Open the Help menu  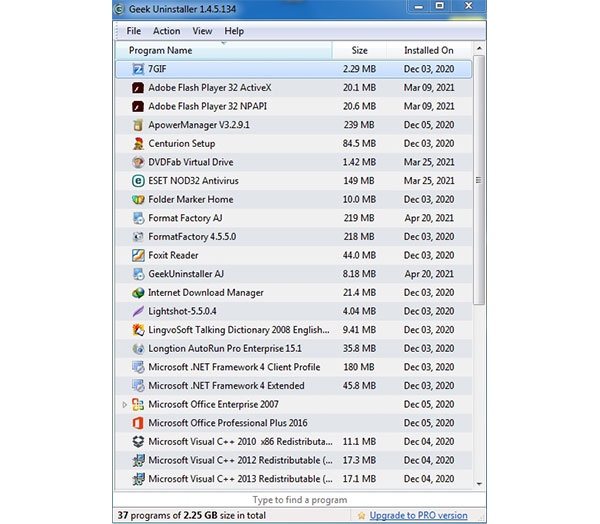click(234, 31)
